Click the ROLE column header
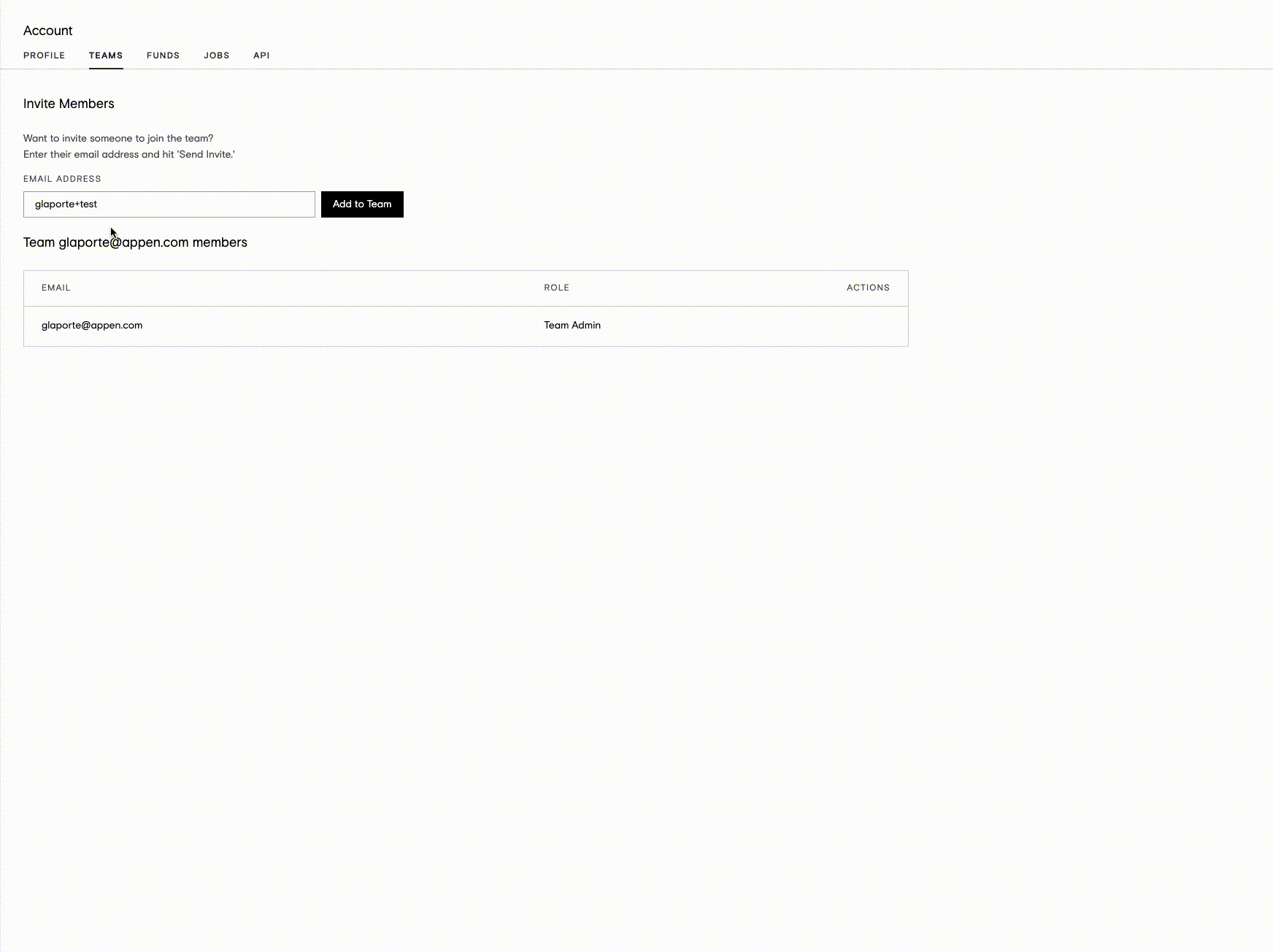 pos(556,288)
